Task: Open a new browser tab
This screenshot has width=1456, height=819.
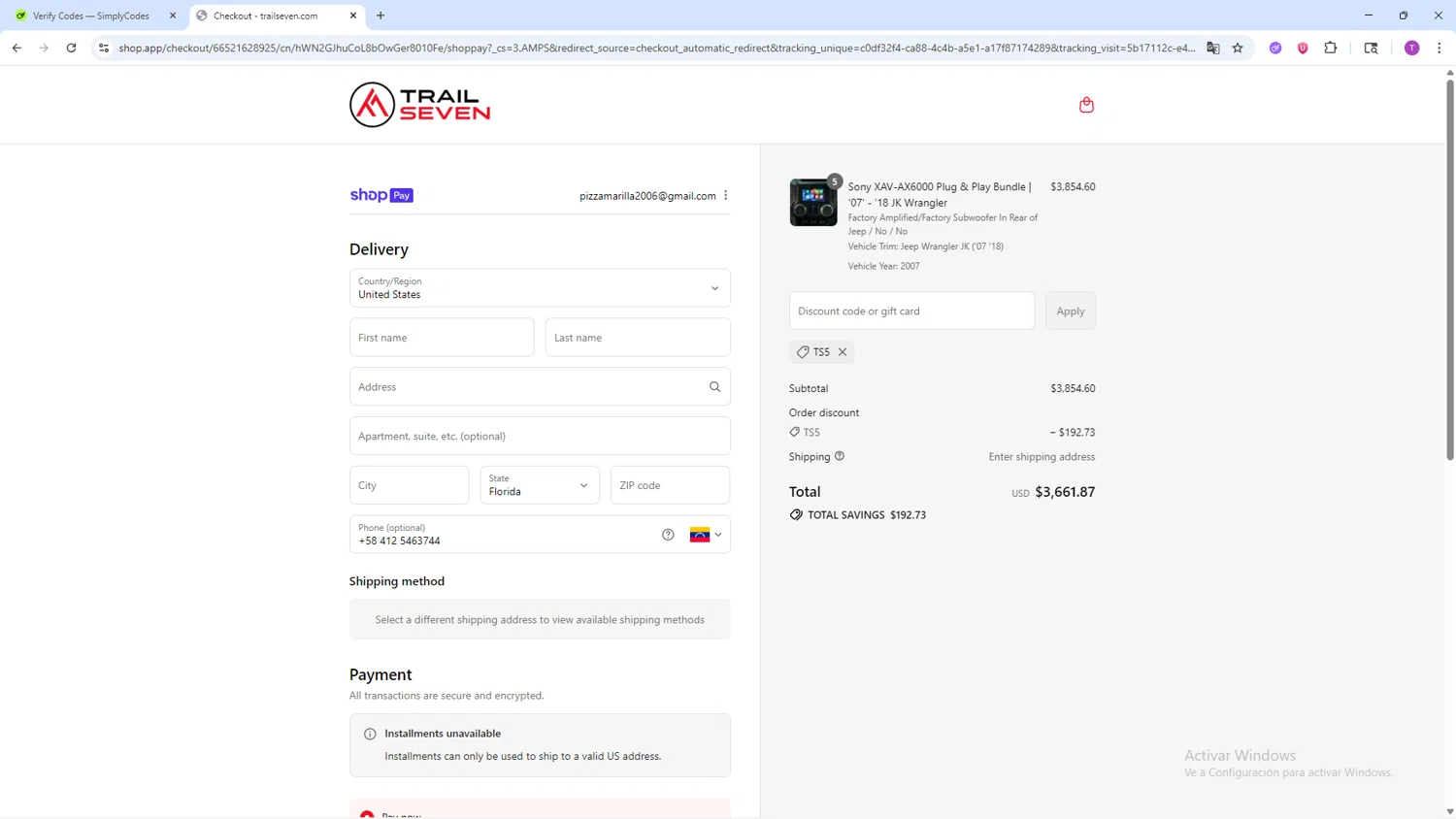Action: 381,16
